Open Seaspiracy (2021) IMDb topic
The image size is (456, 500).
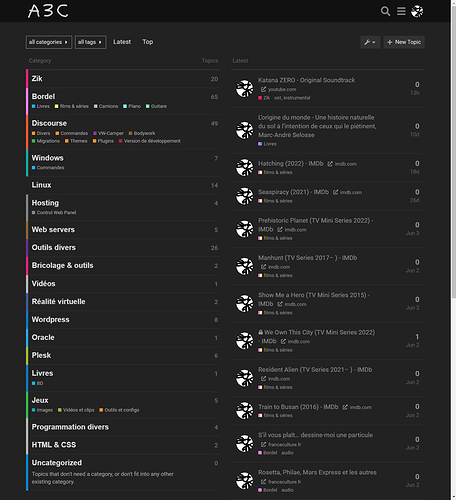293,192
